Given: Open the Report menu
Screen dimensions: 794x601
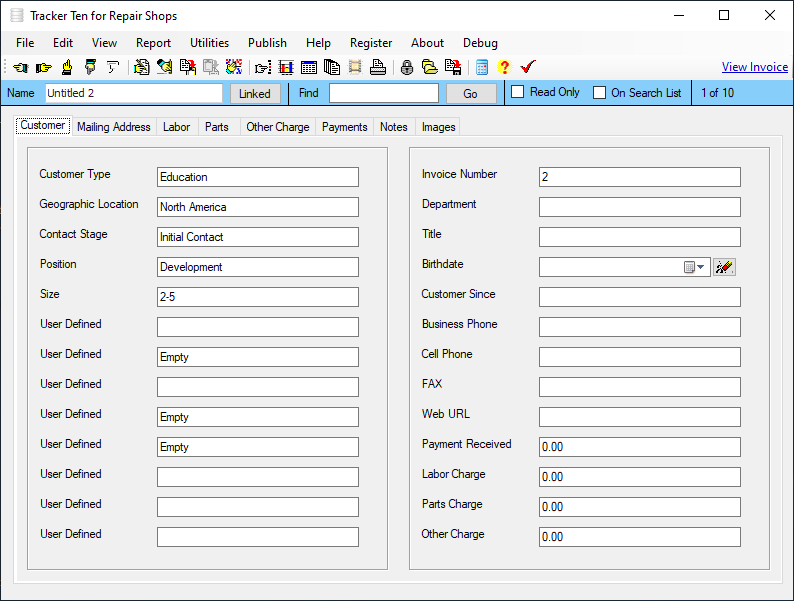Looking at the screenshot, I should (x=153, y=43).
